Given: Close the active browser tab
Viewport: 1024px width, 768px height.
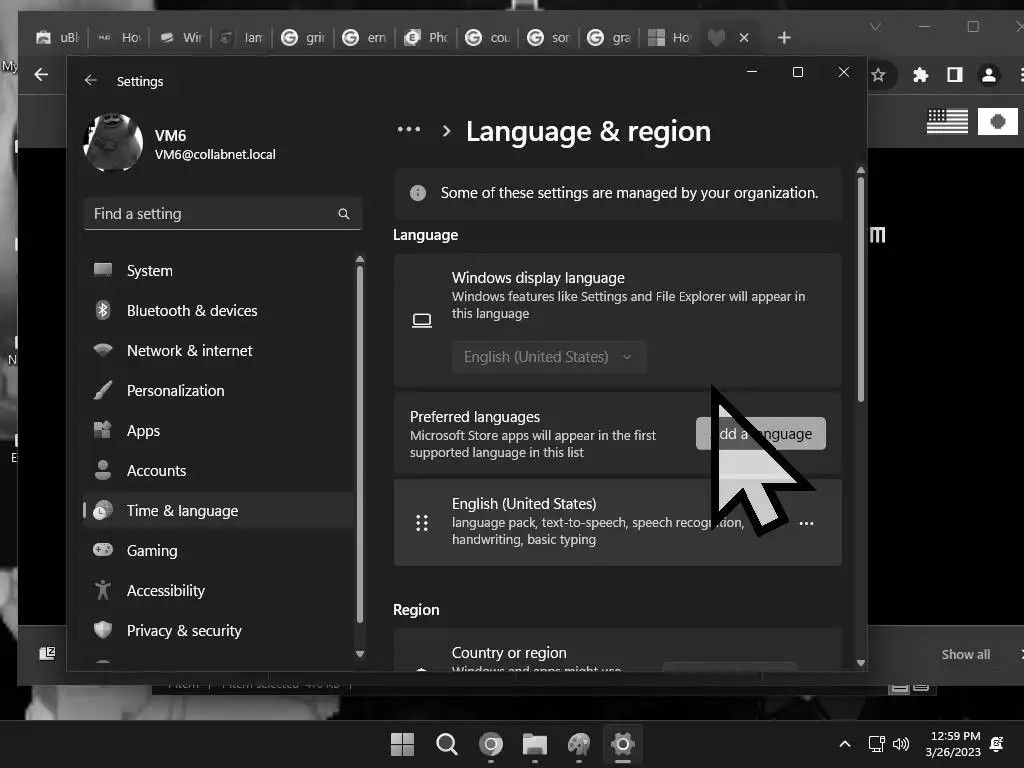Looking at the screenshot, I should point(744,38).
